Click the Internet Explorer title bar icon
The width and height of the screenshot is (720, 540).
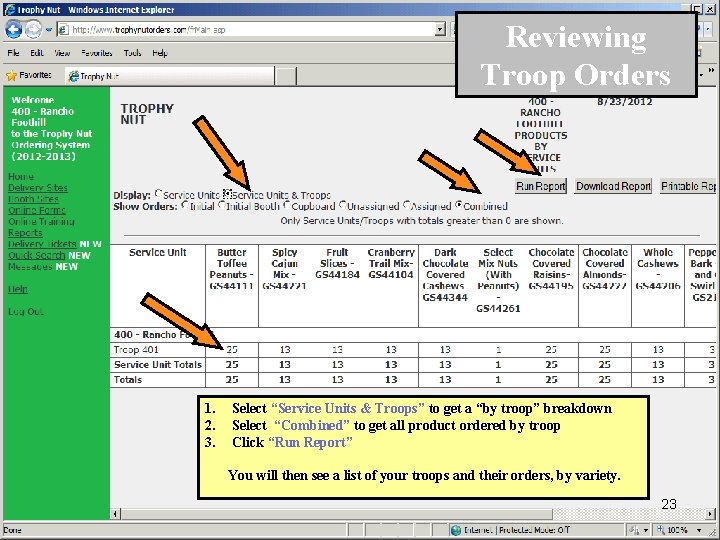tap(9, 9)
